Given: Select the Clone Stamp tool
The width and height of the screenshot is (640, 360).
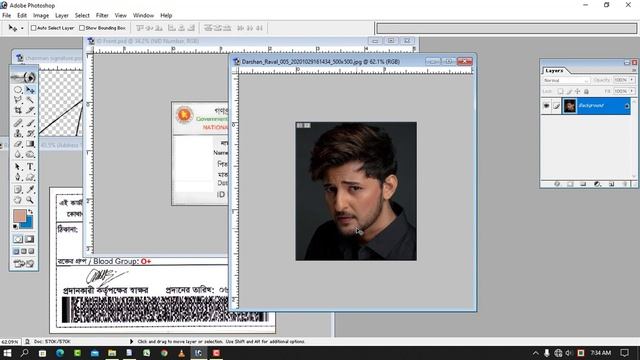Looking at the screenshot, I should coord(18,133).
